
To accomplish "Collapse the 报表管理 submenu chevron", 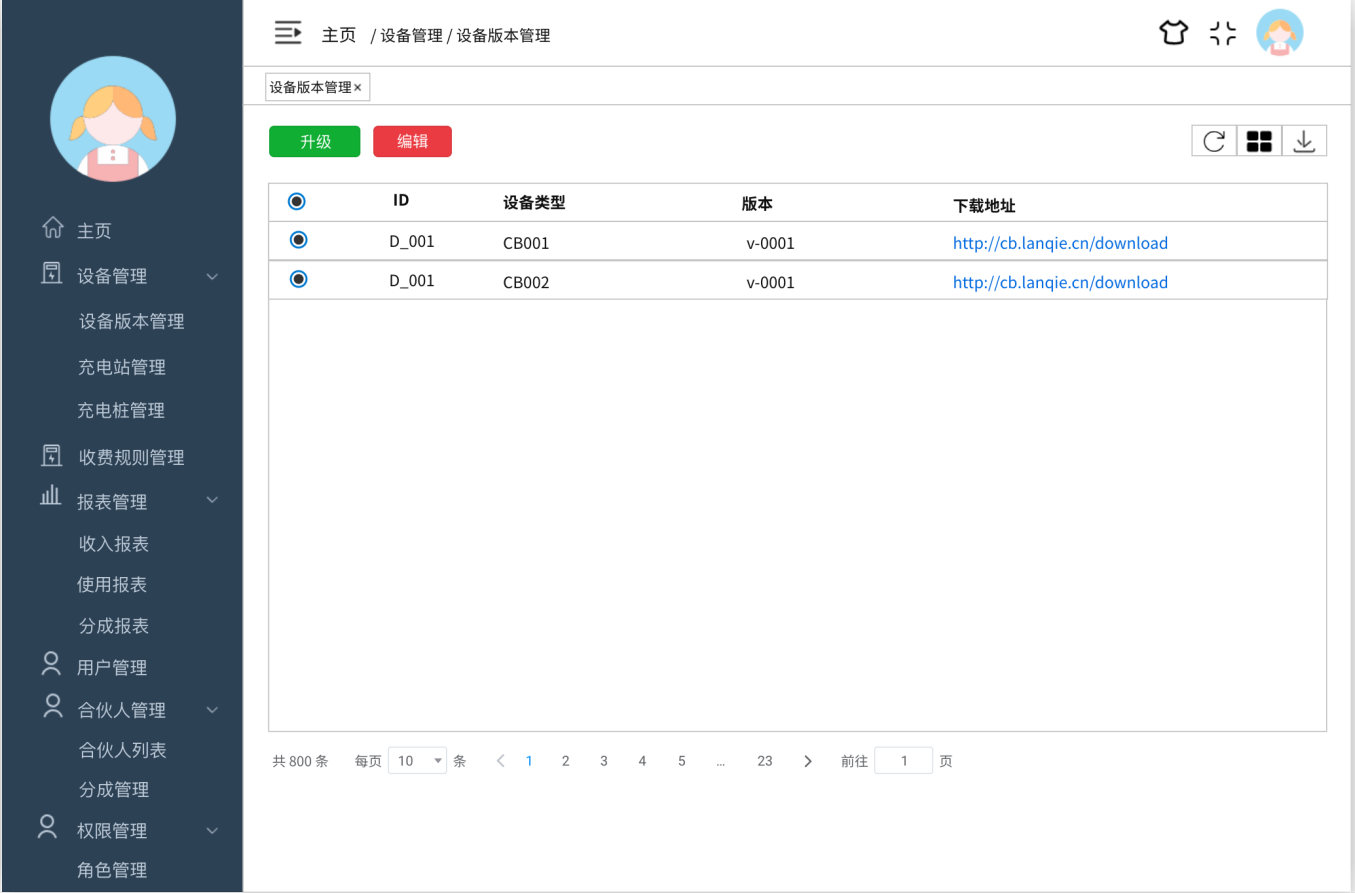I will [212, 499].
